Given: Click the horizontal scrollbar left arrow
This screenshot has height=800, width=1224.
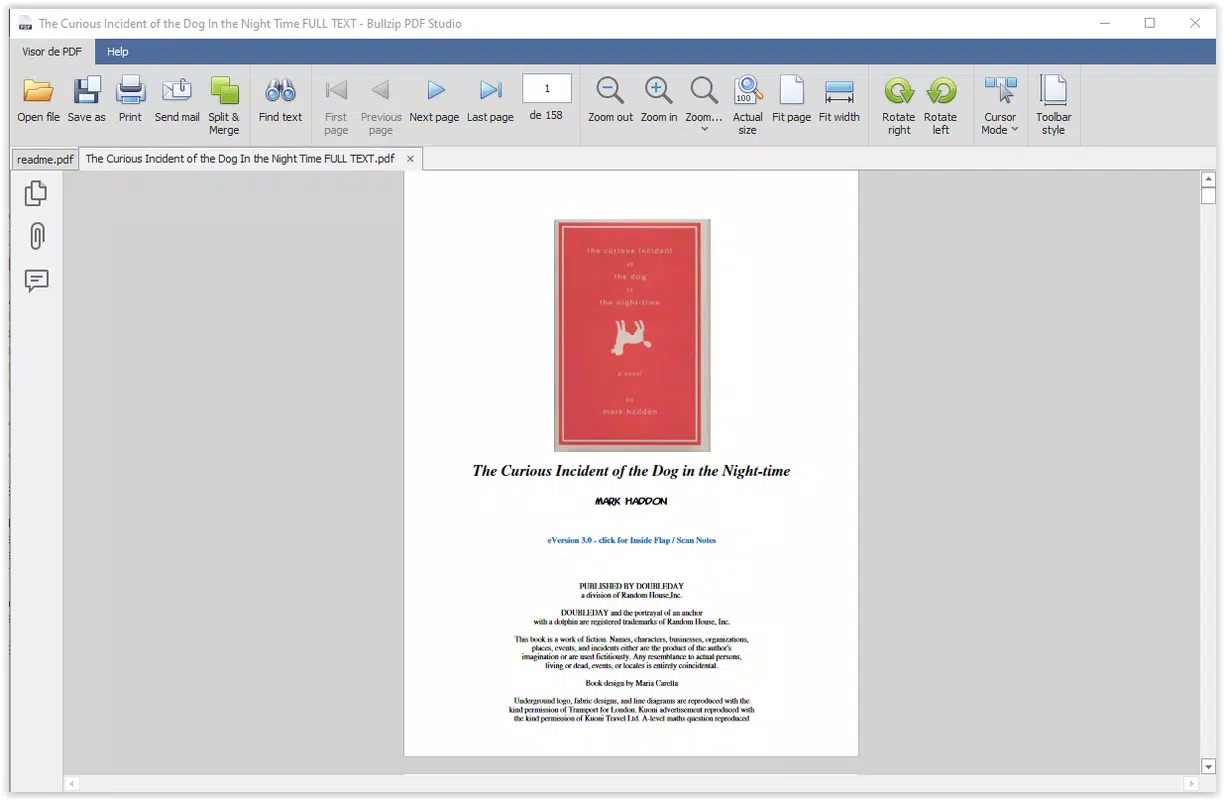Looking at the screenshot, I should (71, 784).
